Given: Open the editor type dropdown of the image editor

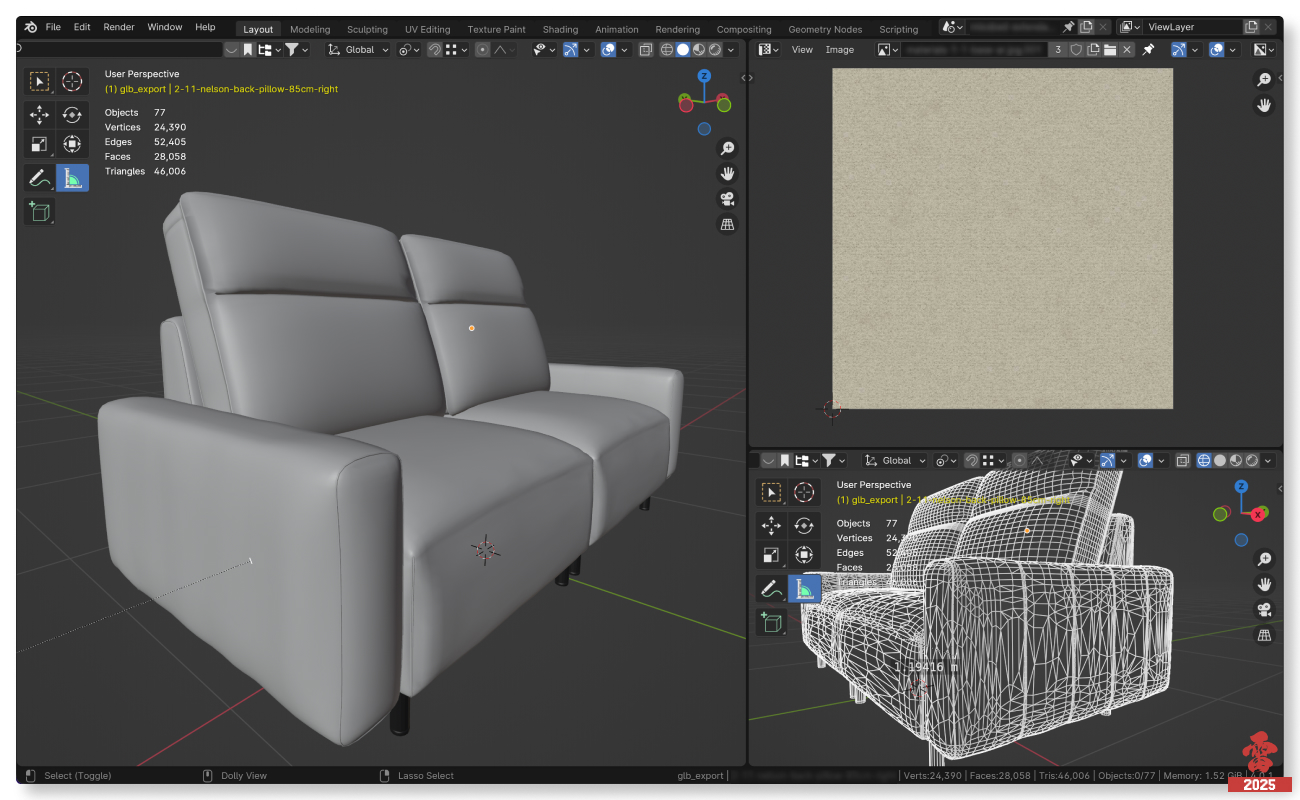Looking at the screenshot, I should pos(768,50).
